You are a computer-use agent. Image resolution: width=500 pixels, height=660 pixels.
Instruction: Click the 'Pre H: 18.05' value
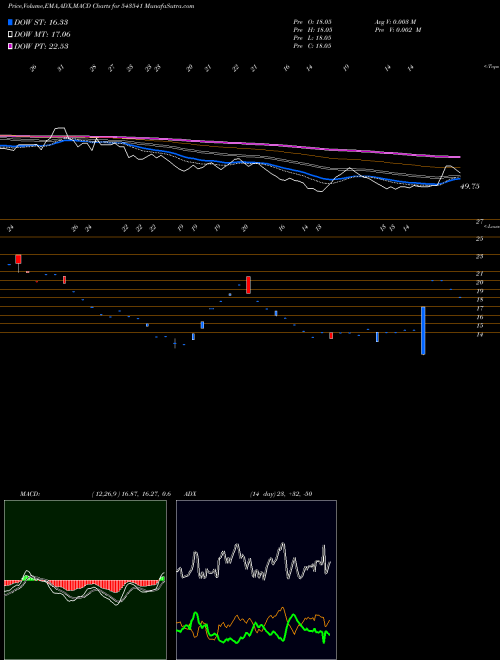pos(313,30)
